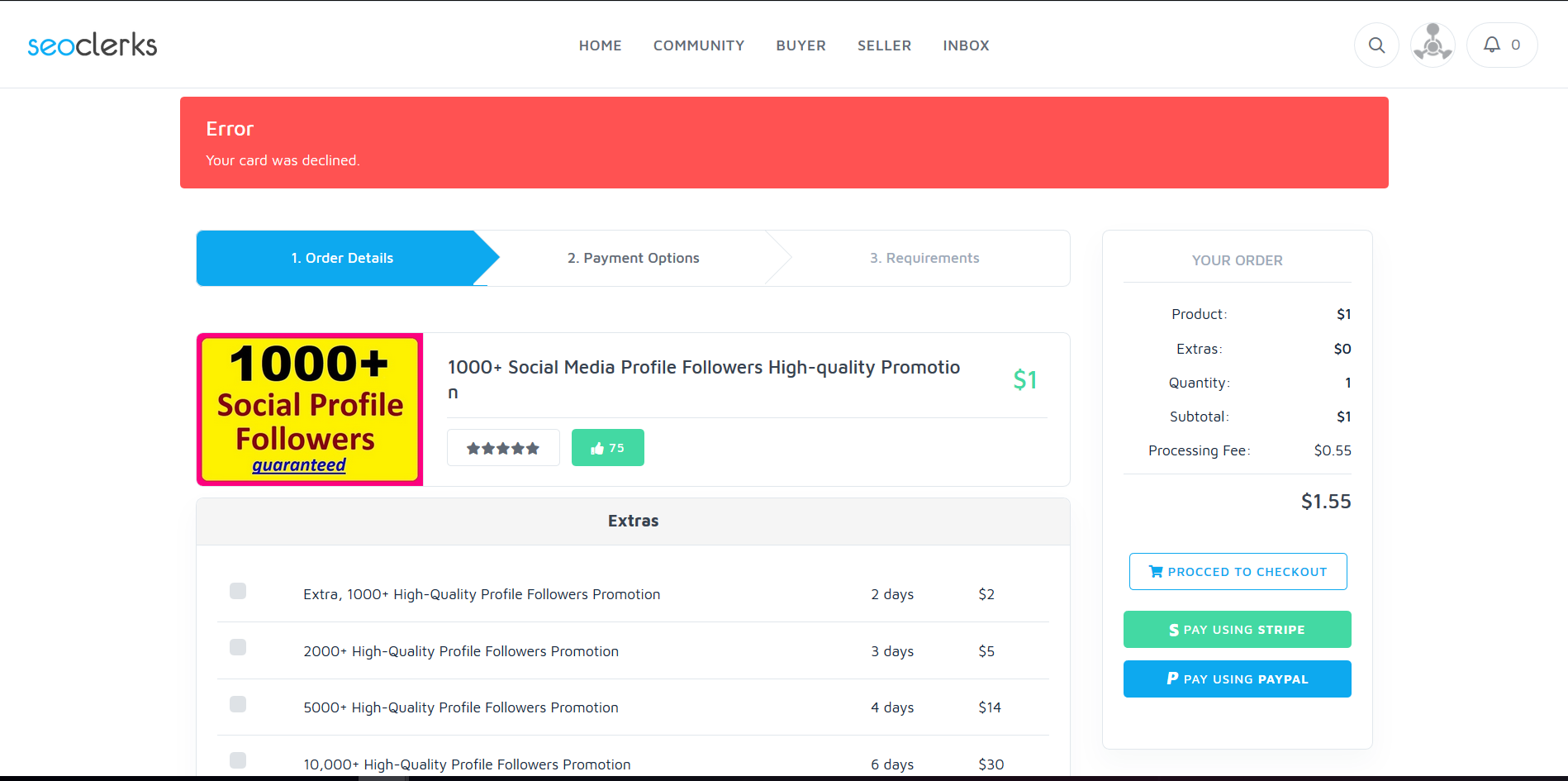Click the 'Your card was declined.' error message
Screen dimensions: 1568x781
(x=283, y=160)
